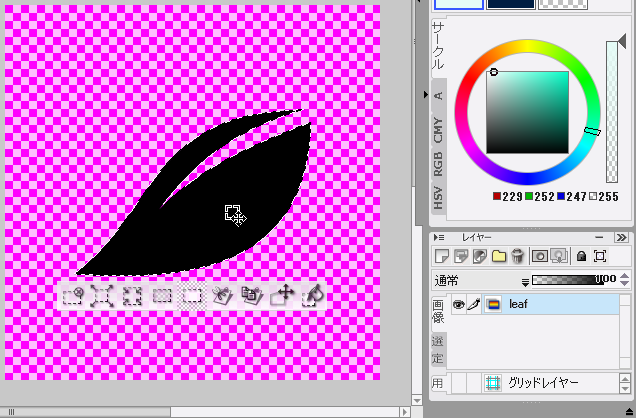Toggle the padlock layer lock icon
The width and height of the screenshot is (636, 418).
[x=581, y=257]
